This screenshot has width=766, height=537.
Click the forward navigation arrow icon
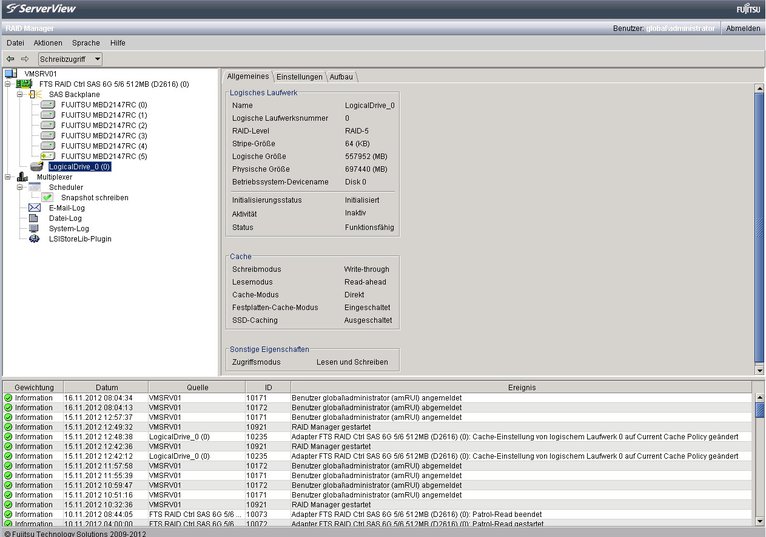coord(24,59)
